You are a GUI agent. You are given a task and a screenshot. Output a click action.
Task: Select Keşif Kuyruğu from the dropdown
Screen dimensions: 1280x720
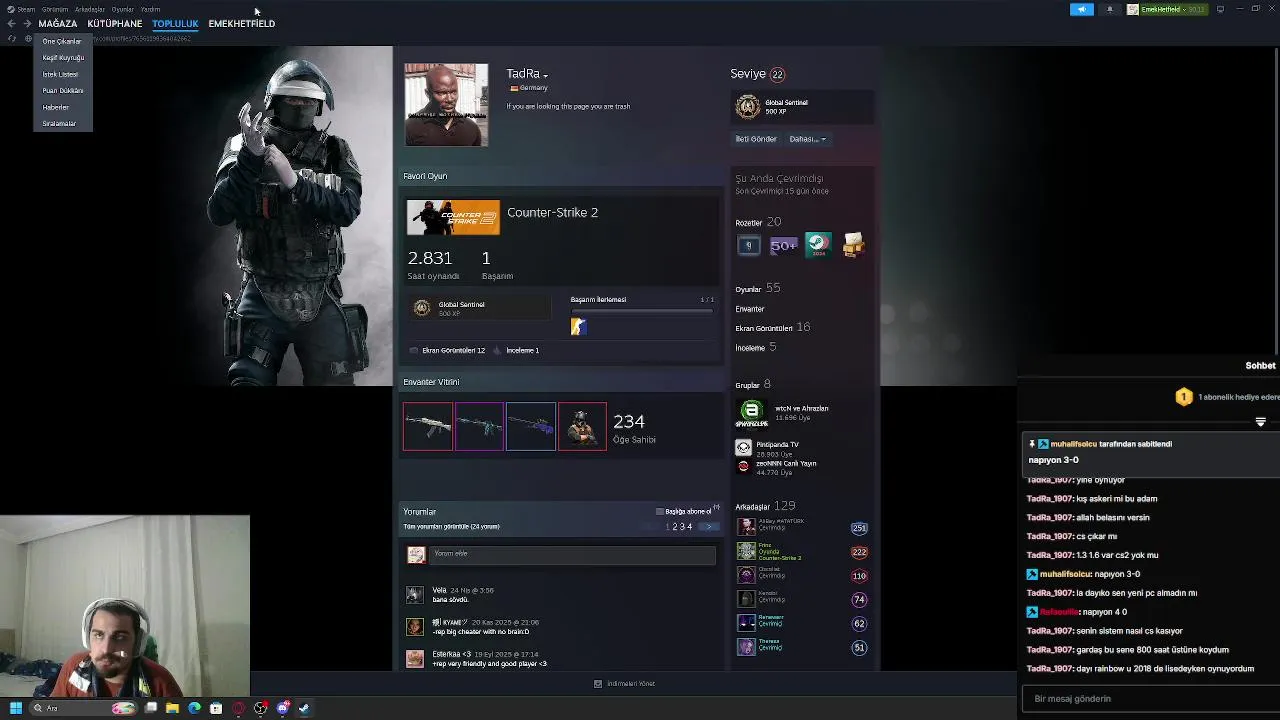pos(63,58)
